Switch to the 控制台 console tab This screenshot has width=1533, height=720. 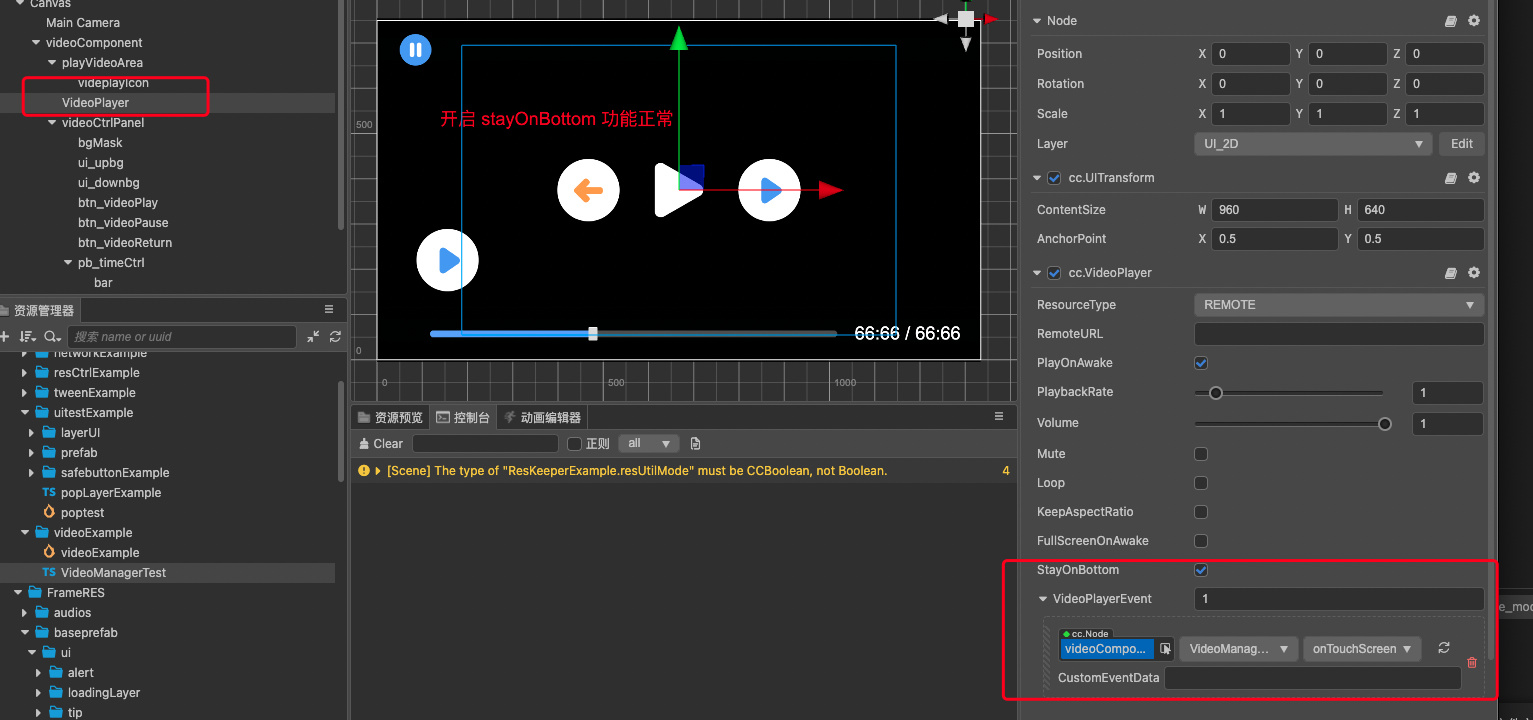click(x=463, y=417)
